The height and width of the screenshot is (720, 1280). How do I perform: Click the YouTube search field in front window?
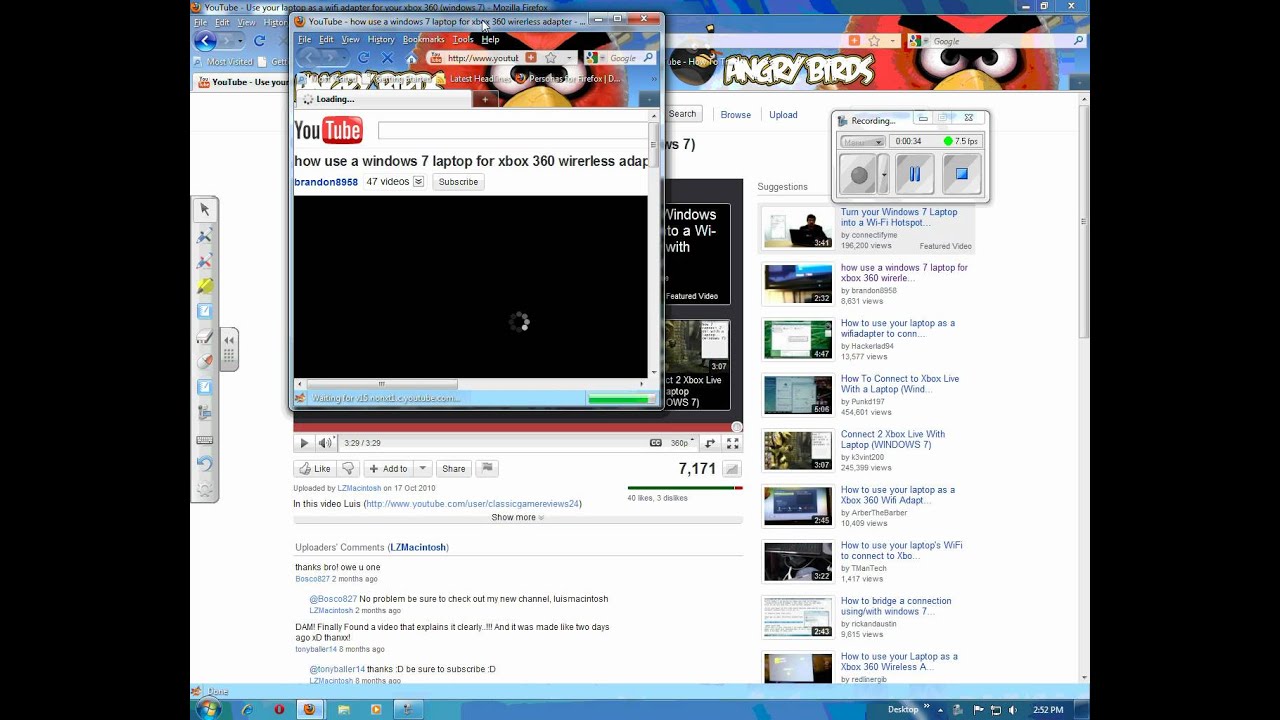[x=514, y=130]
